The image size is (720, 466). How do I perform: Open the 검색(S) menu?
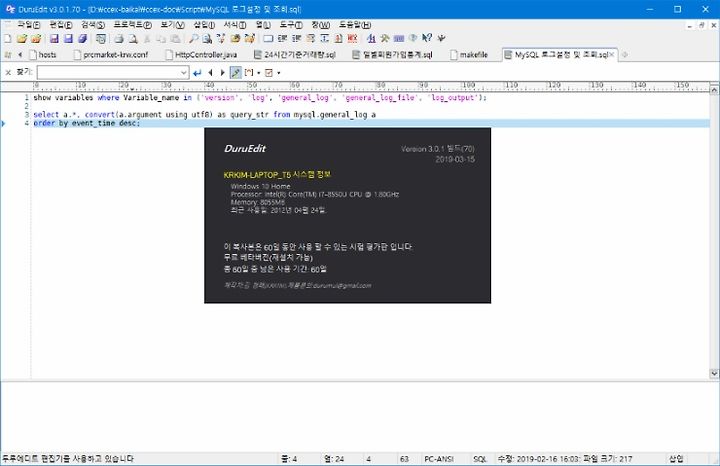tap(93, 25)
